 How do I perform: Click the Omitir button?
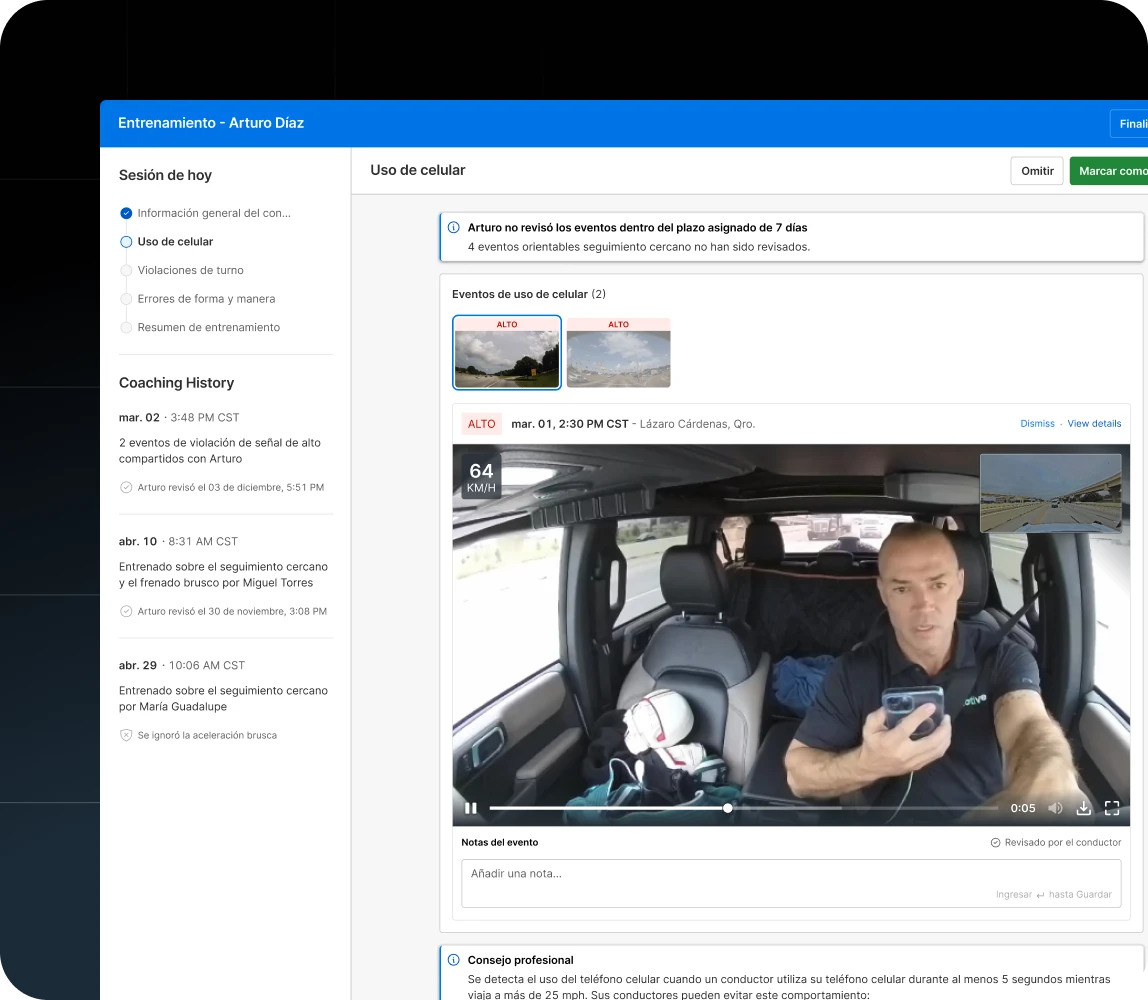1036,171
